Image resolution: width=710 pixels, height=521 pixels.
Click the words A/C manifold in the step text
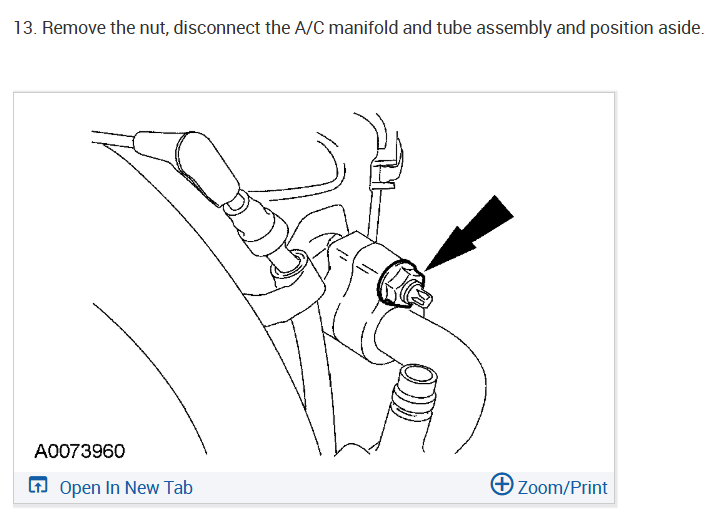click(347, 28)
